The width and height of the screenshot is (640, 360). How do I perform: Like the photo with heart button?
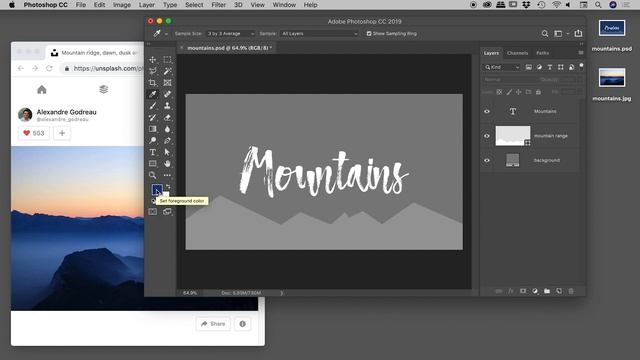point(33,133)
